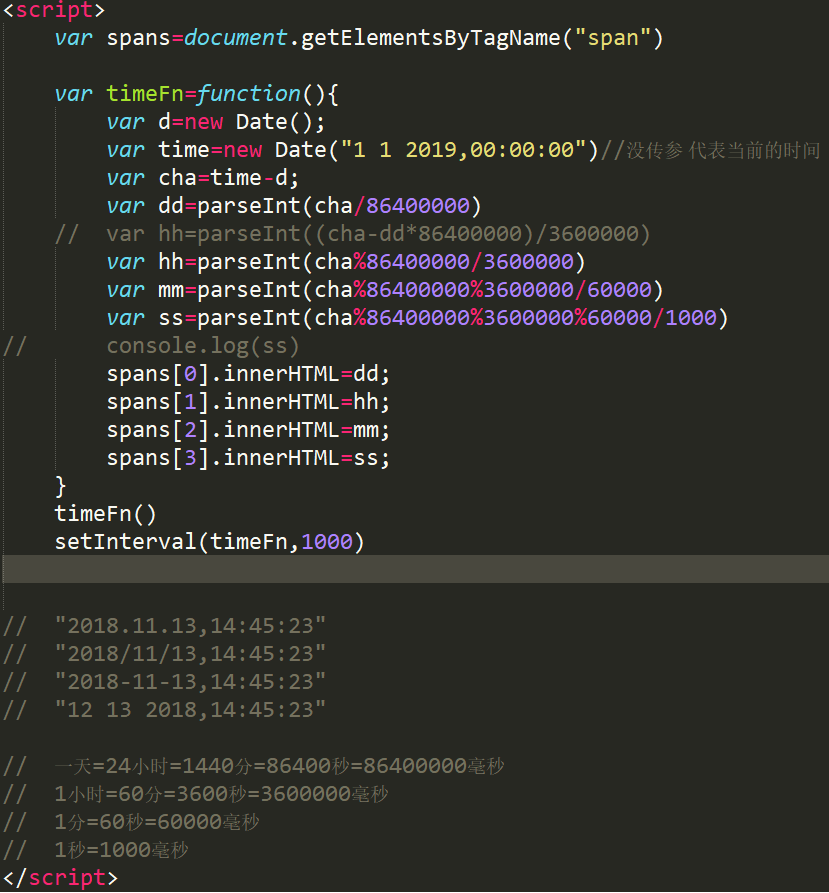The height and width of the screenshot is (893, 829).
Task: Click the Chinese comment after new Date
Action: (711, 151)
